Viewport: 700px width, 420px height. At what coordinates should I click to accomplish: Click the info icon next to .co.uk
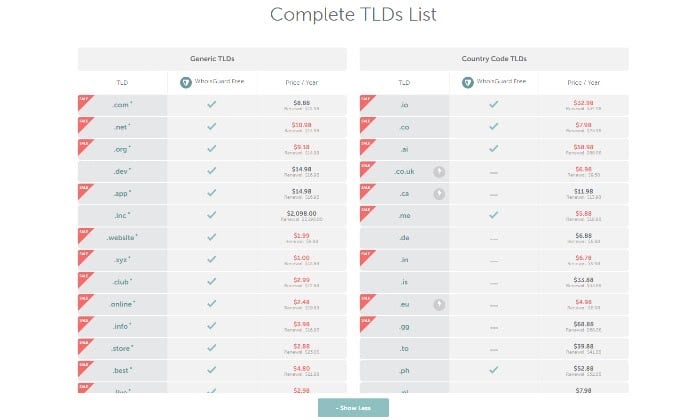(439, 172)
